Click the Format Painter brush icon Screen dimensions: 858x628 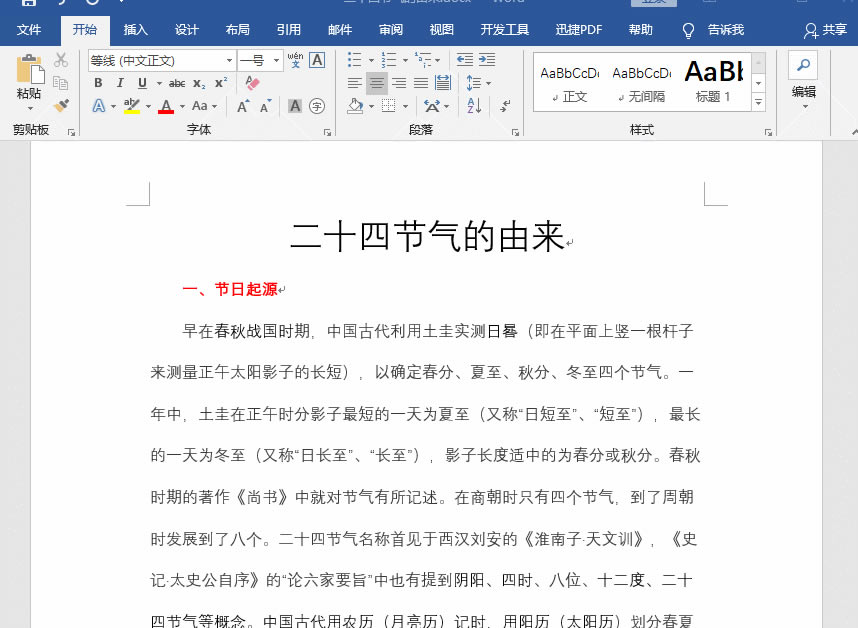point(61,105)
